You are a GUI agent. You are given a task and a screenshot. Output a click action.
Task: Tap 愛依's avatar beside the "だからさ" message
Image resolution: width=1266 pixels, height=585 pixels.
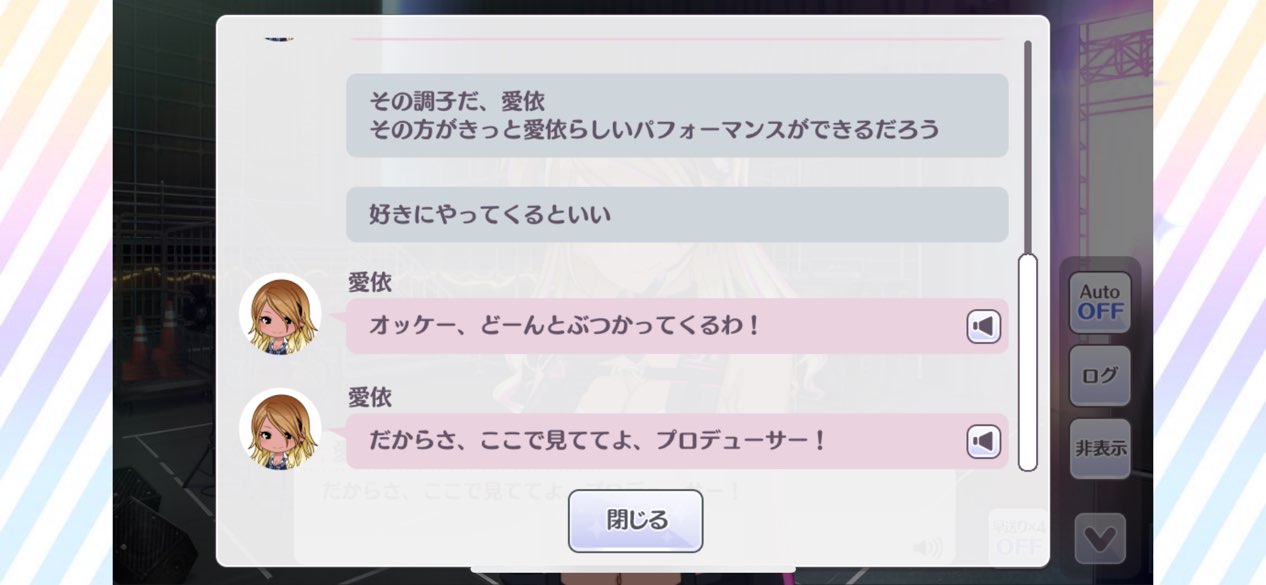coord(280,429)
